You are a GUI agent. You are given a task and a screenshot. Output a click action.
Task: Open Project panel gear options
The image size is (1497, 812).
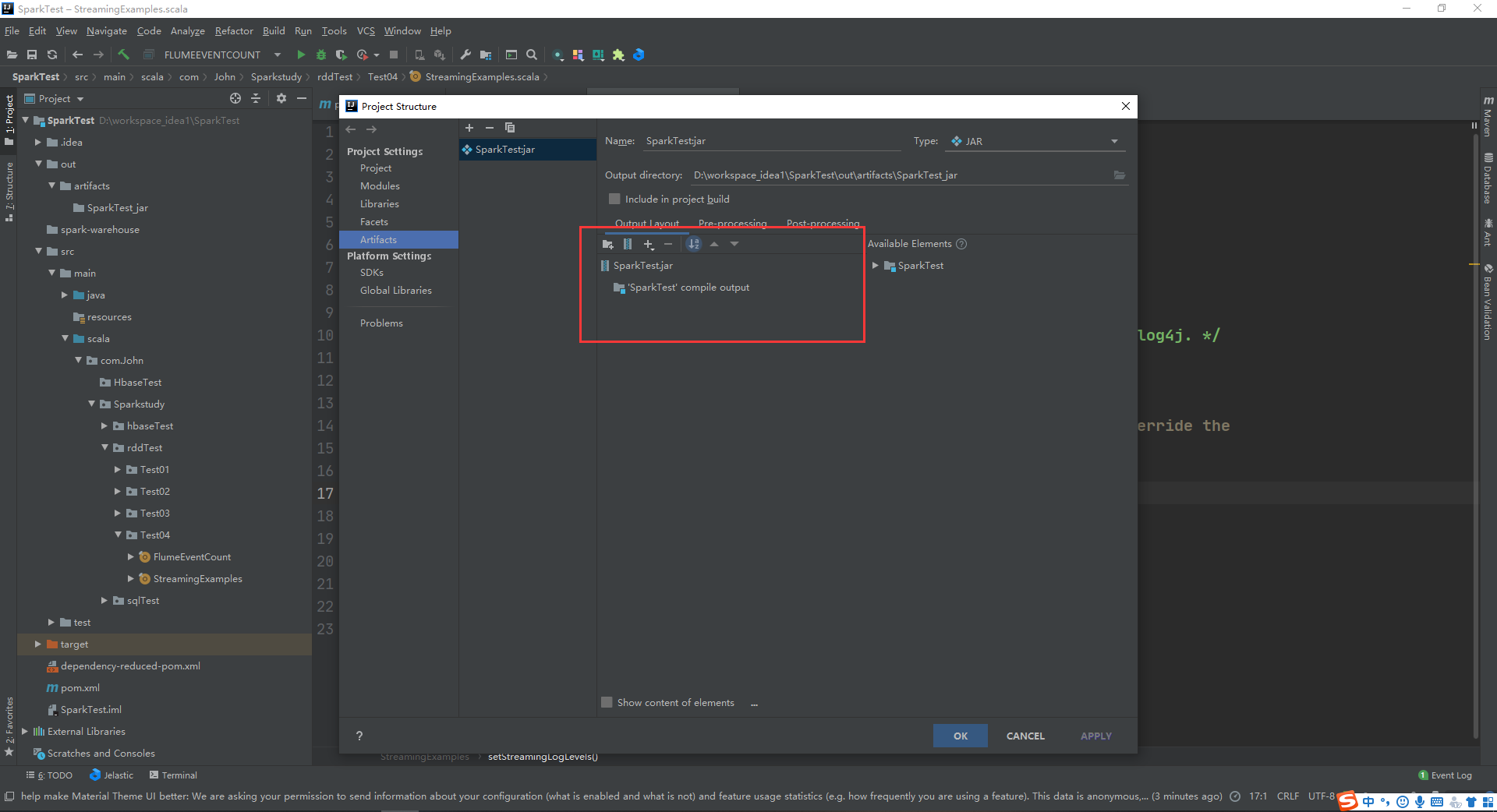pos(281,98)
